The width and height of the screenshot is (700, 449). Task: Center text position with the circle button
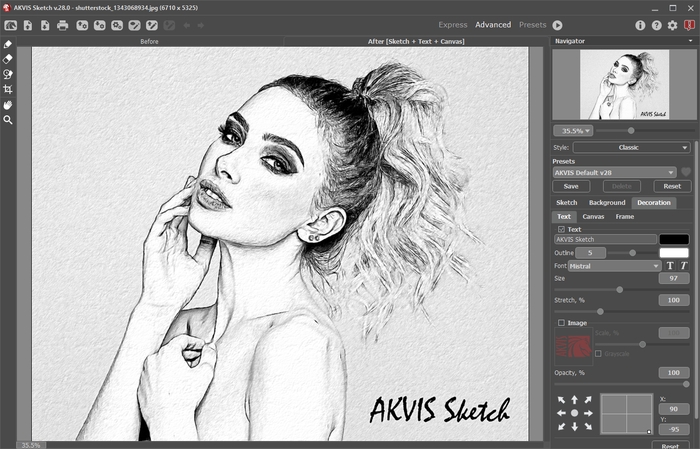tap(575, 413)
